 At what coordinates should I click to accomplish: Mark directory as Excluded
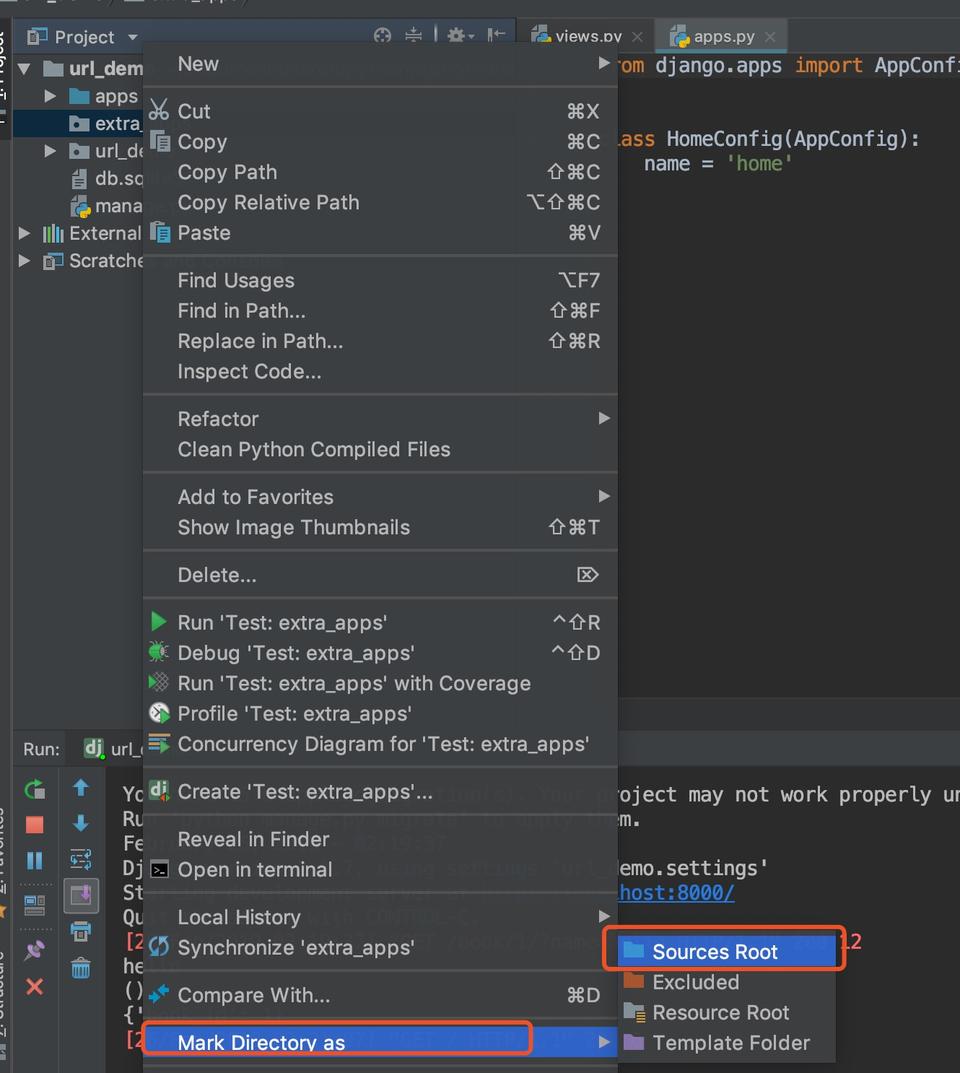click(727, 982)
